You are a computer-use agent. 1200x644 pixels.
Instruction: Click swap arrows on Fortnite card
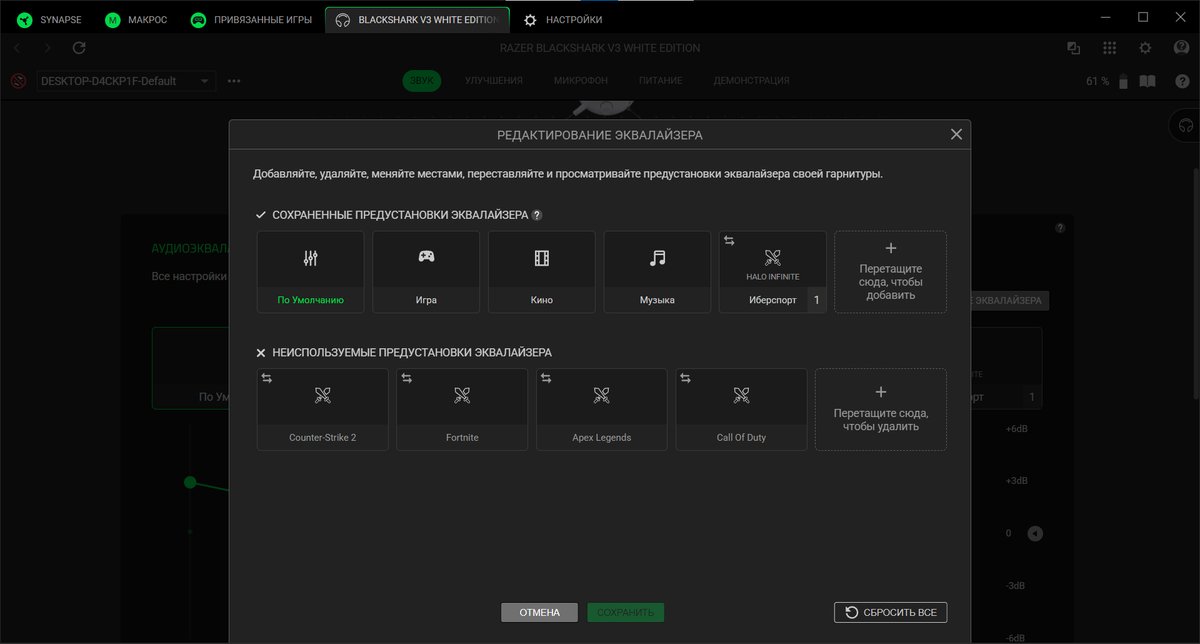[406, 378]
